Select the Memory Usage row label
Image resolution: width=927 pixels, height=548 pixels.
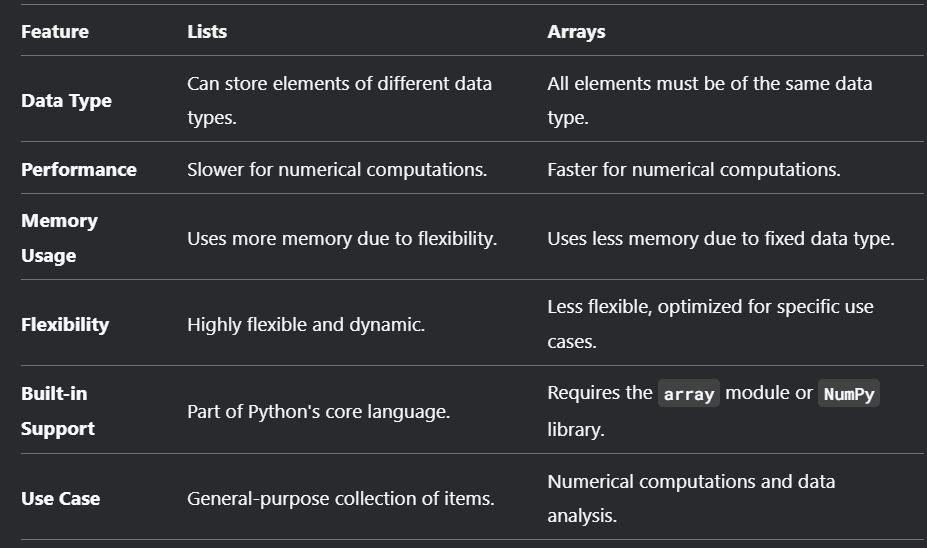(x=59, y=238)
